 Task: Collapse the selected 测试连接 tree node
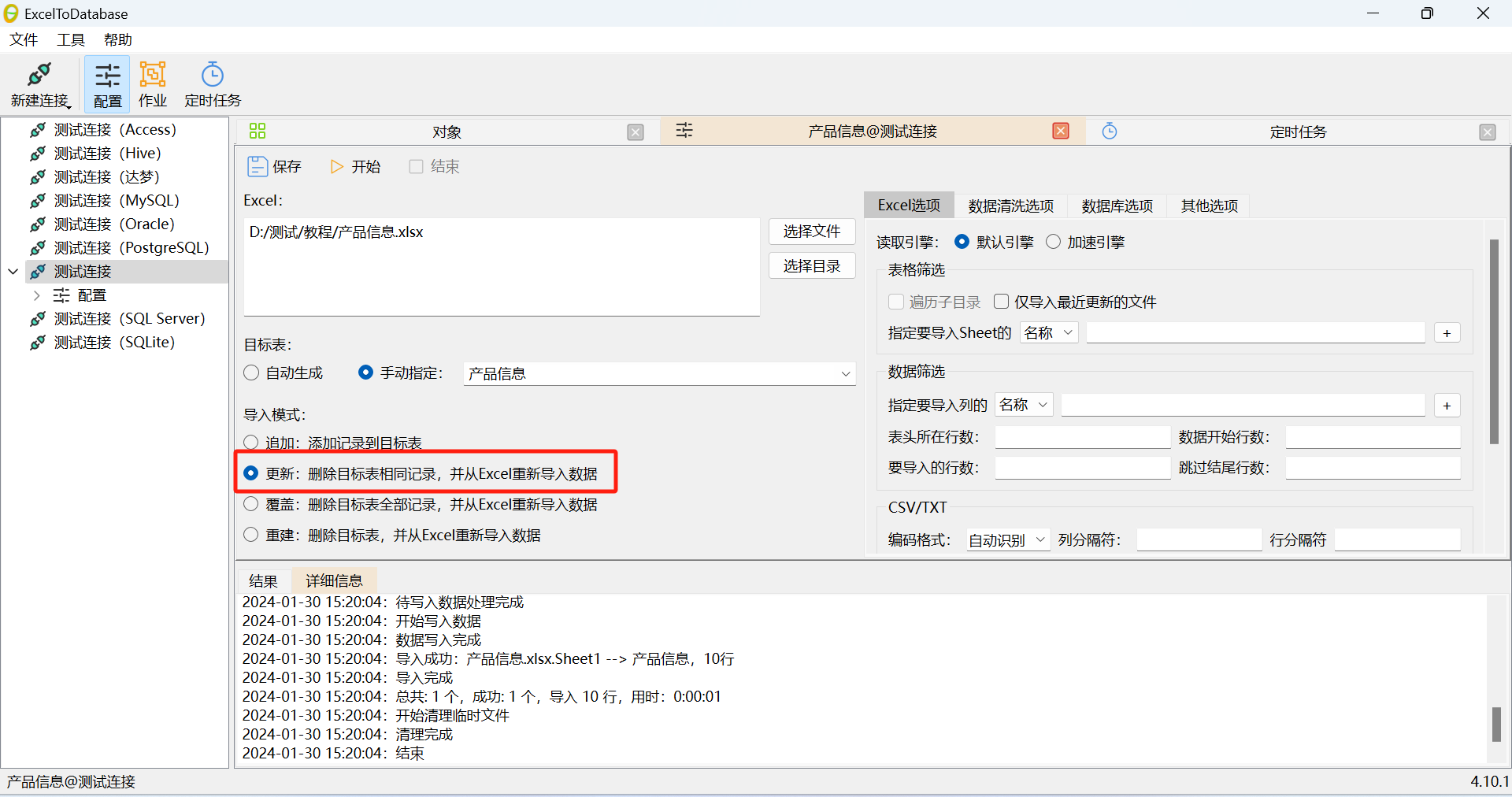(13, 272)
